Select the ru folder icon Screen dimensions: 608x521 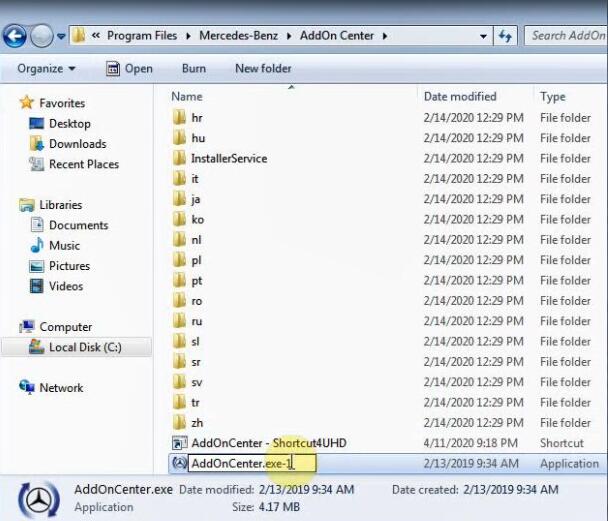click(x=179, y=321)
